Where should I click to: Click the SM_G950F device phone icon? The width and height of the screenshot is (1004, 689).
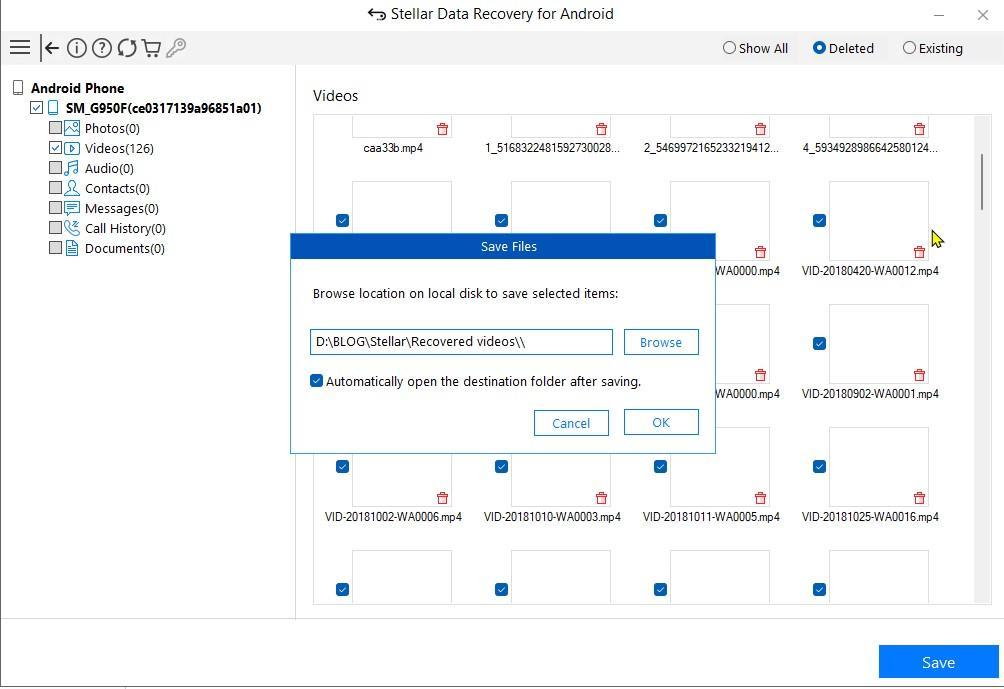pos(54,108)
